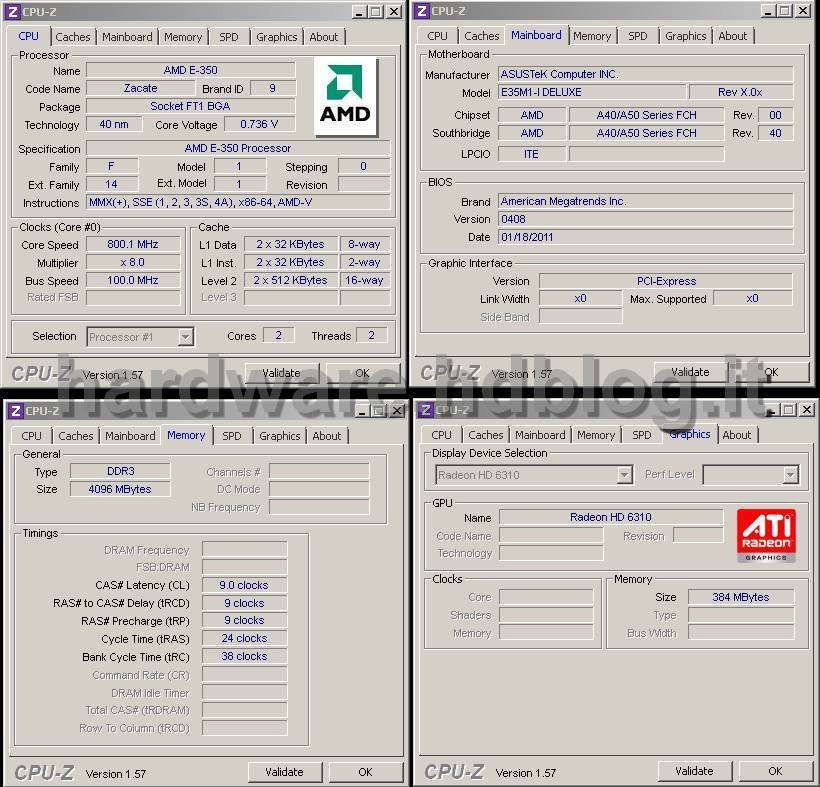Switch to Mainboard tab in the Processor info window
Image resolution: width=820 pixels, height=787 pixels.
pos(127,37)
